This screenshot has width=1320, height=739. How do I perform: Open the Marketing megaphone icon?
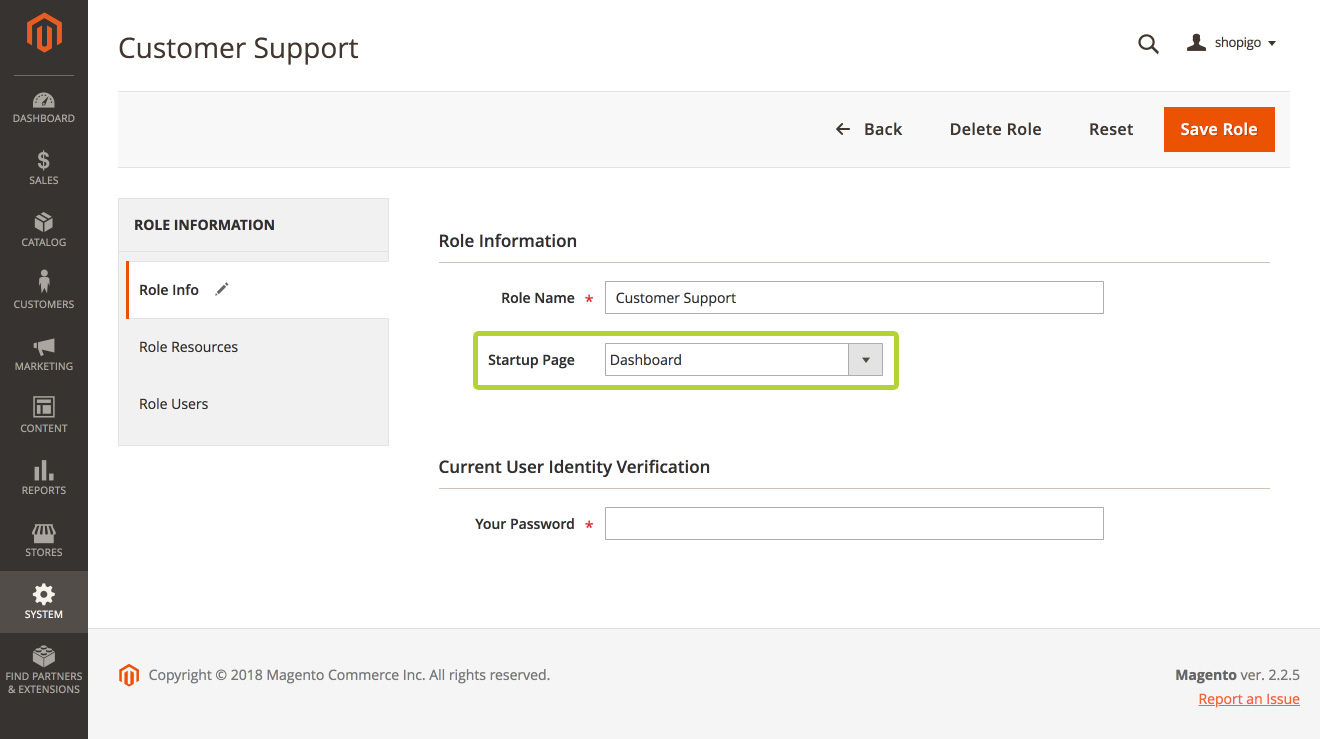tap(44, 347)
